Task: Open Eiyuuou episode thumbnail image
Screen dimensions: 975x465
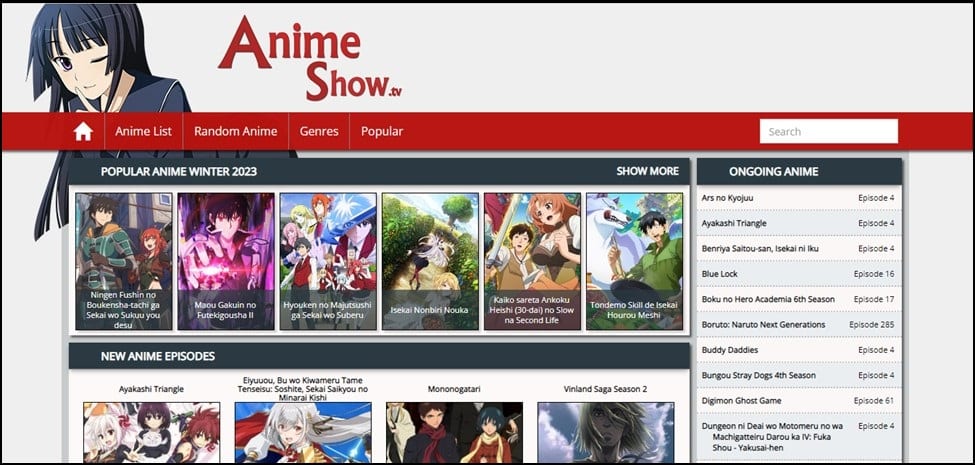Action: click(303, 431)
